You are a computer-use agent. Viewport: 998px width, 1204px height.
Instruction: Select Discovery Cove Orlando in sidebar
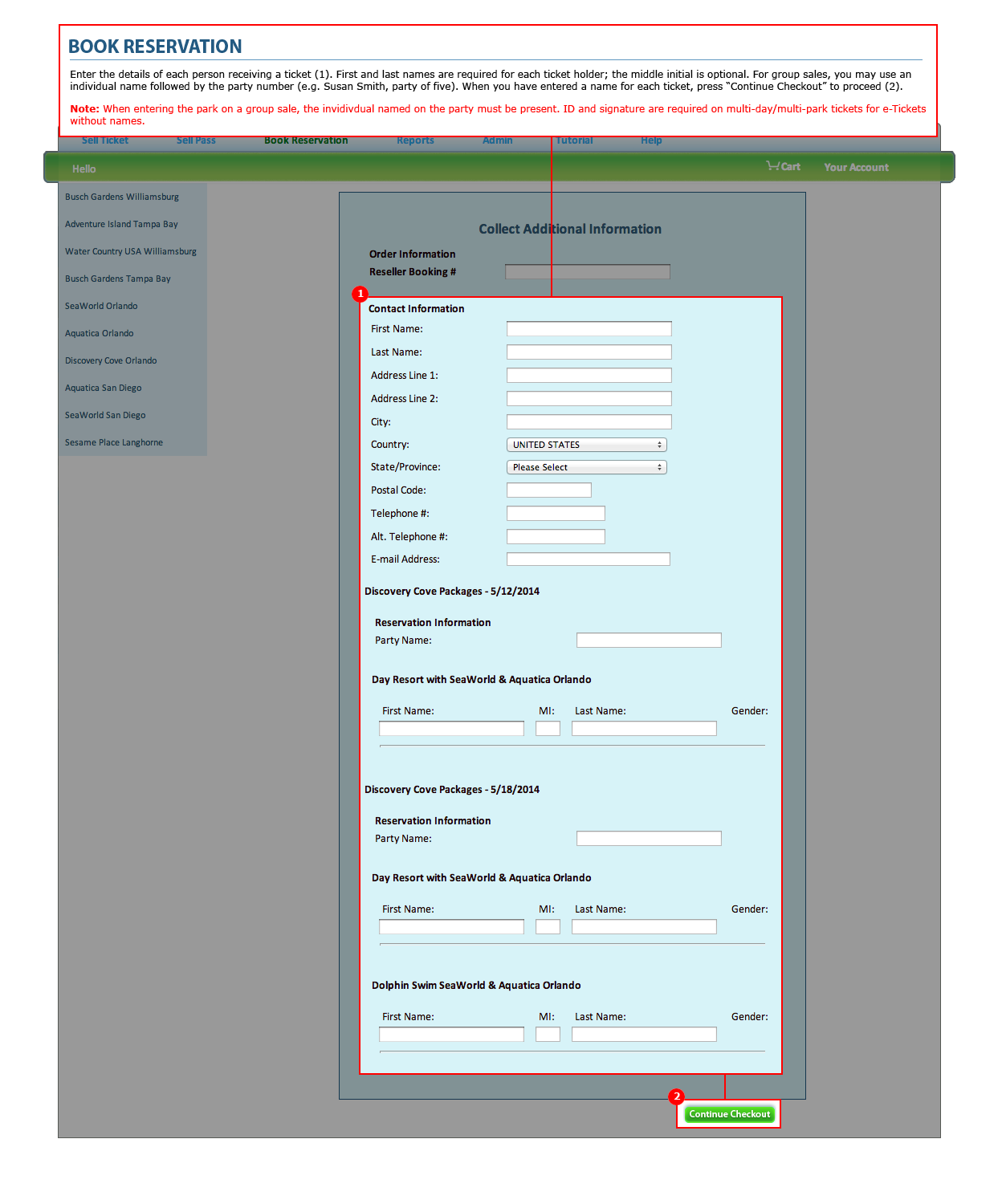coord(111,360)
